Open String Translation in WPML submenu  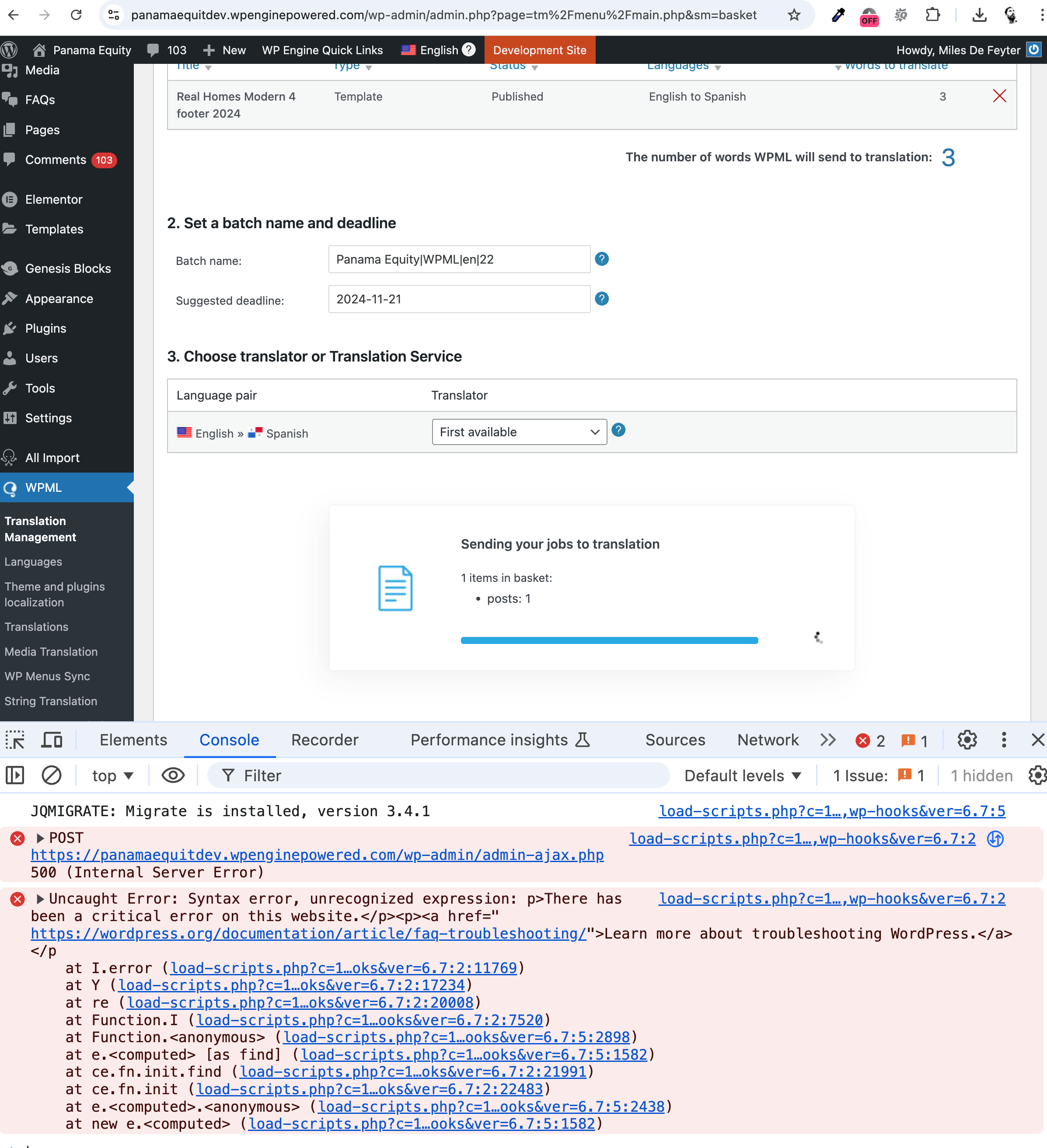coord(51,701)
